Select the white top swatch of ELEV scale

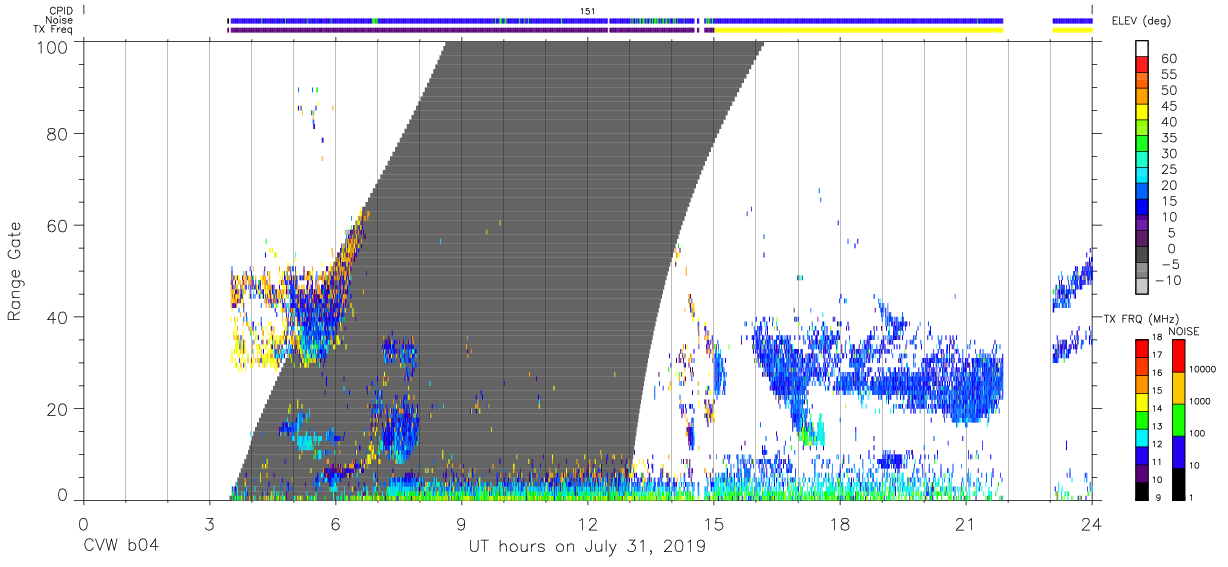point(1142,50)
